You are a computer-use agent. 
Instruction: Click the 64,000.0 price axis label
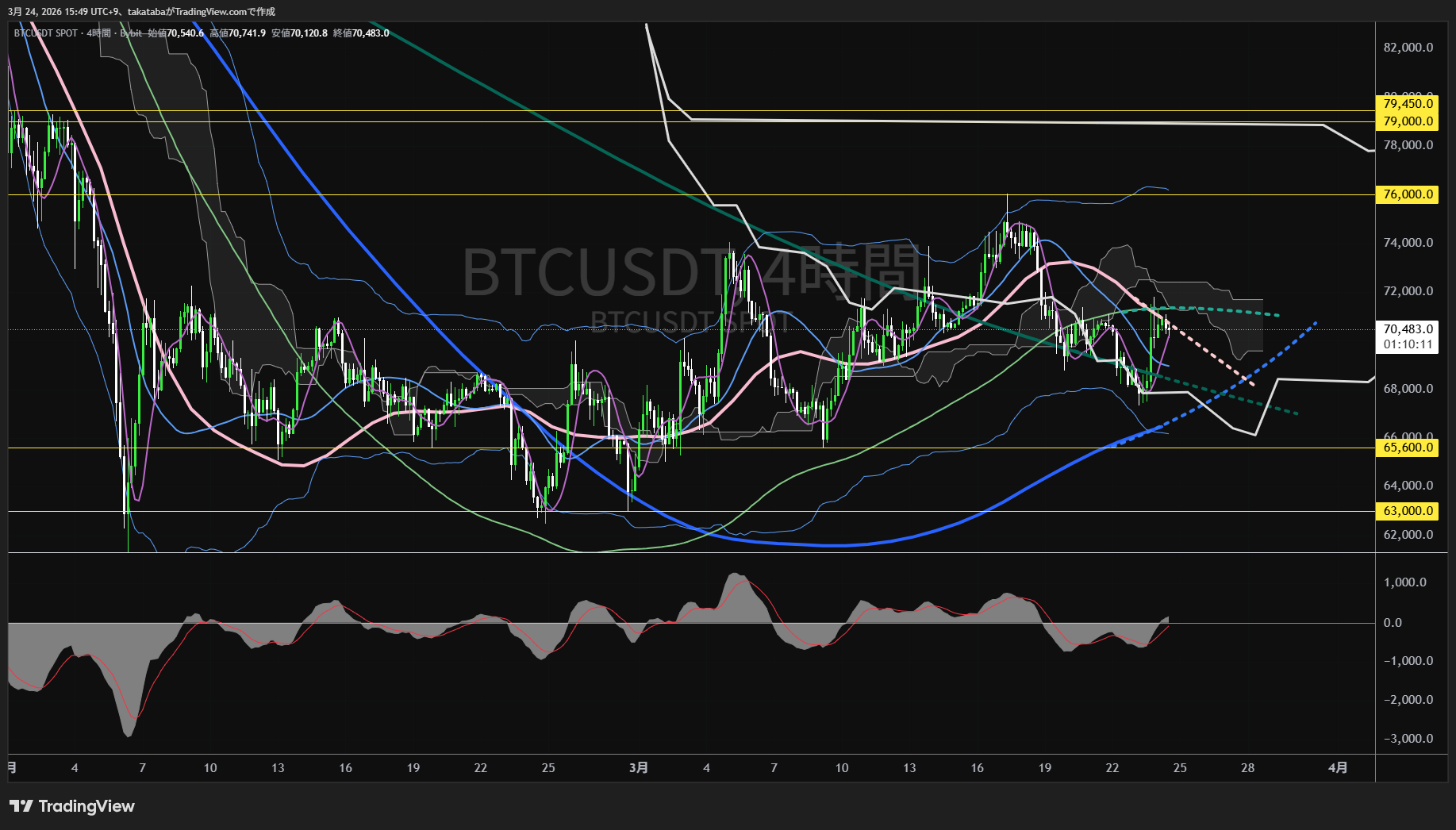[1408, 486]
